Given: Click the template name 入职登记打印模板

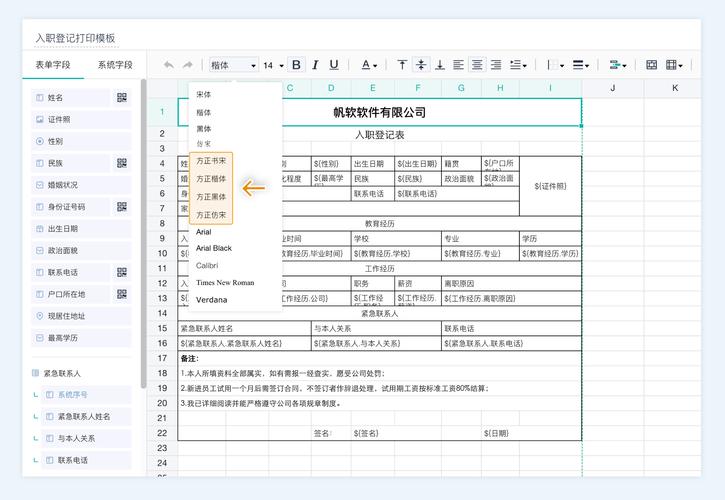Looking at the screenshot, I should 76,38.
